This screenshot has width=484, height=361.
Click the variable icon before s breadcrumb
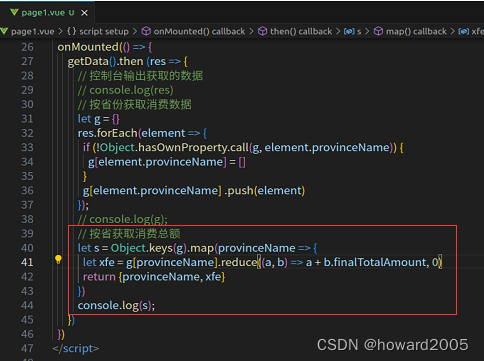tap(349, 32)
